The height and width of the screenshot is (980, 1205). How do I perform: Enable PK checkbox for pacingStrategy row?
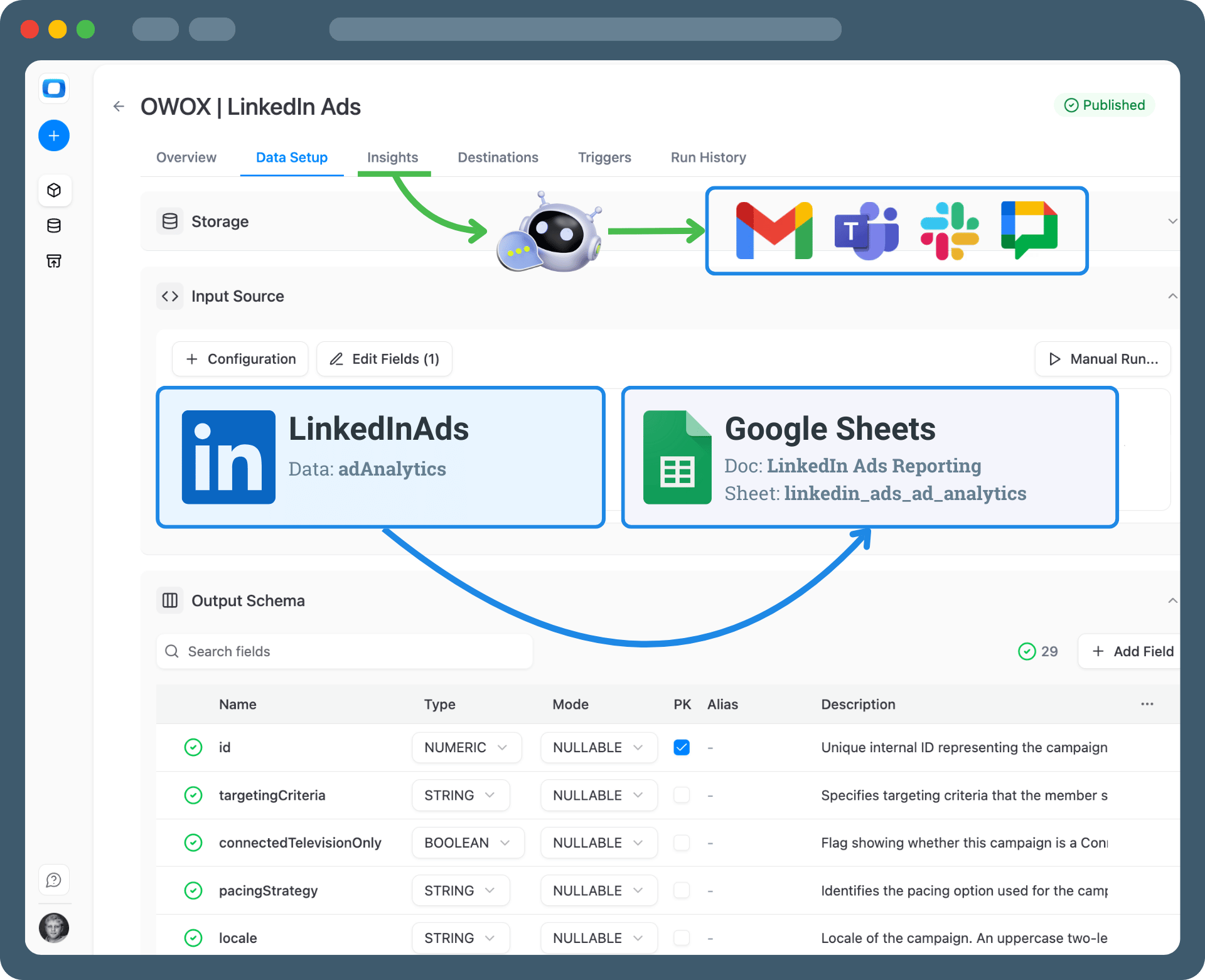click(x=681, y=890)
